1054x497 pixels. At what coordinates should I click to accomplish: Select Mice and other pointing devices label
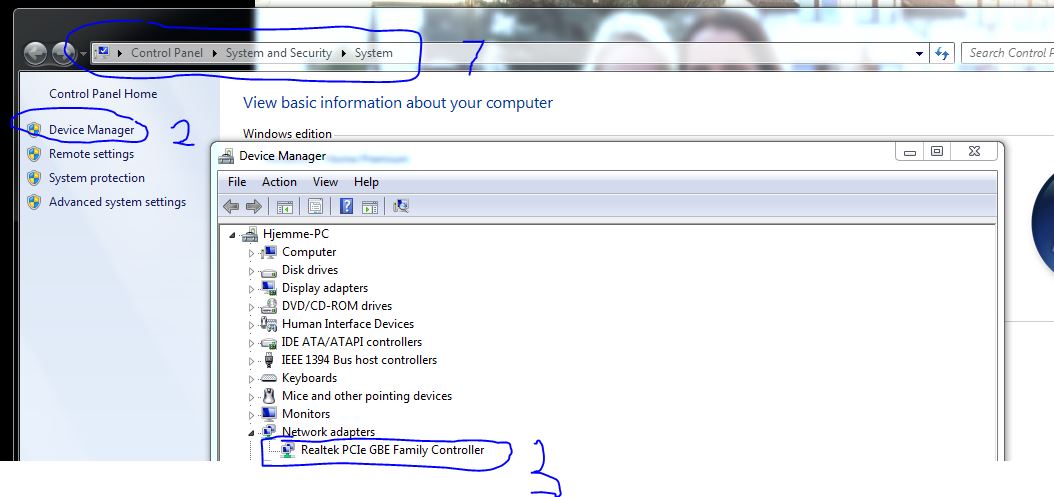click(x=367, y=396)
